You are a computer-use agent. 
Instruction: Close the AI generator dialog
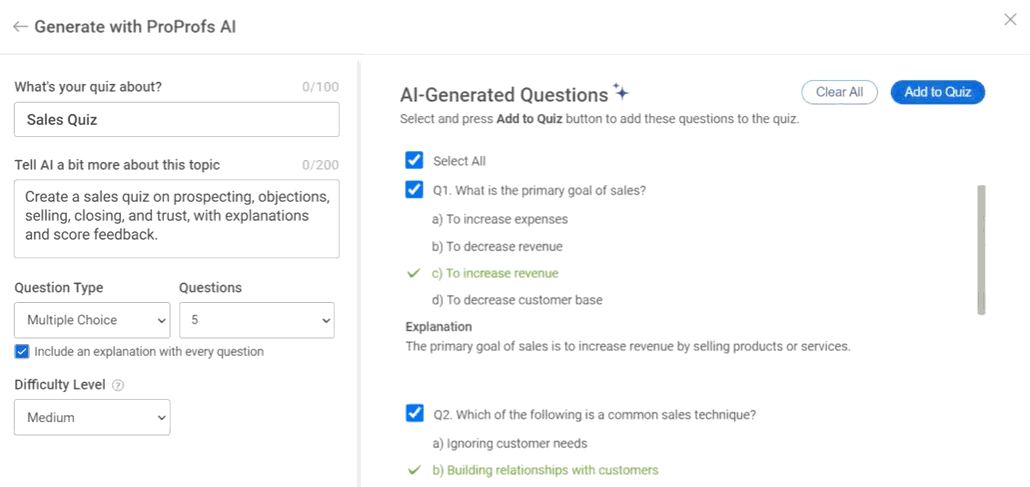1010,20
